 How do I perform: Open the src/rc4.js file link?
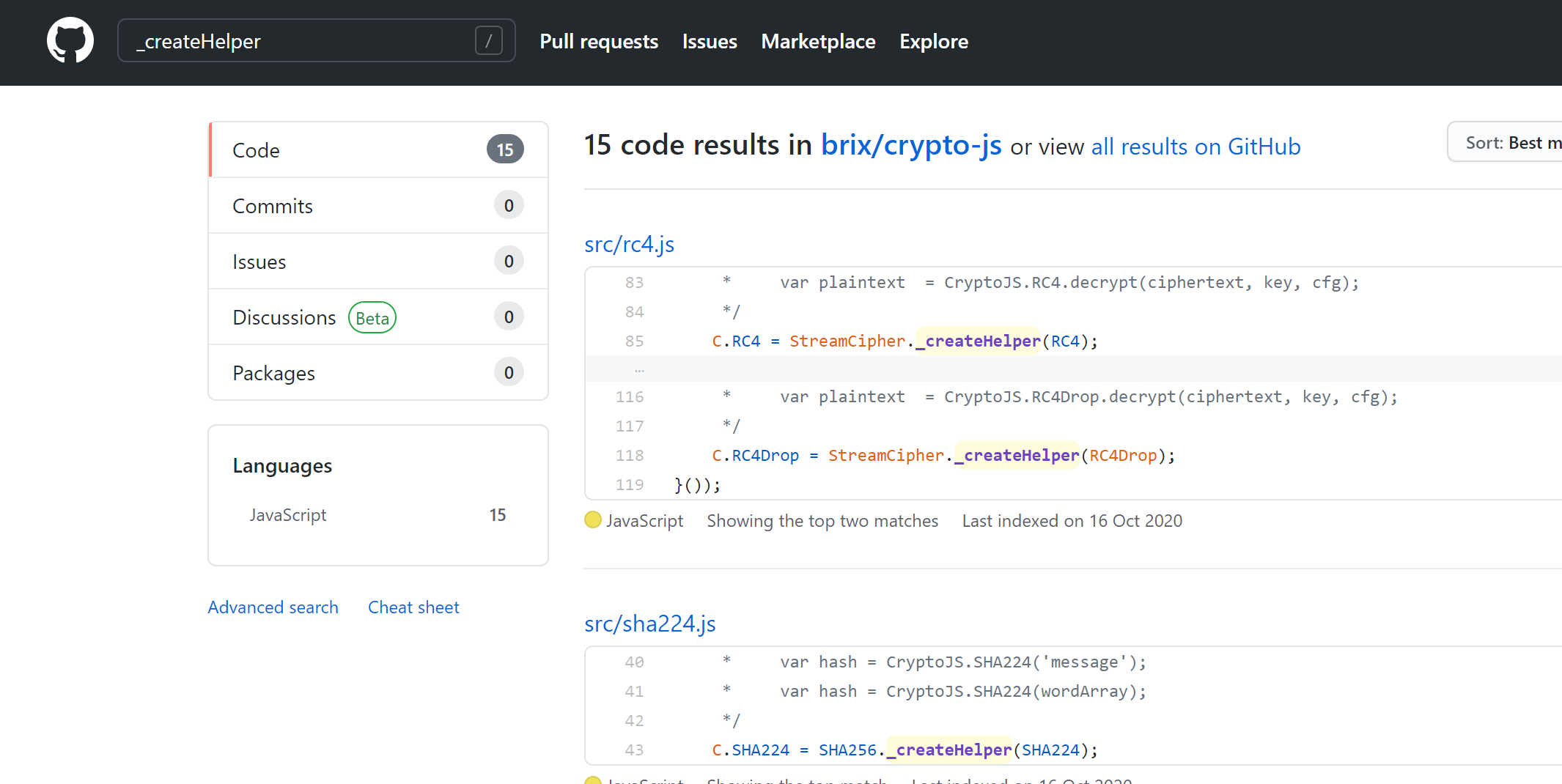point(629,244)
